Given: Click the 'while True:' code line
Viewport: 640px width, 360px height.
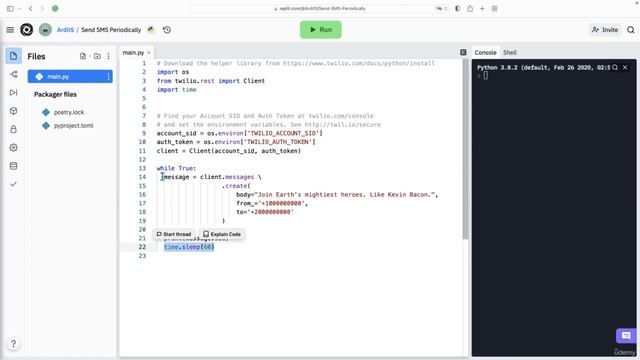Looking at the screenshot, I should pyautogui.click(x=176, y=168).
